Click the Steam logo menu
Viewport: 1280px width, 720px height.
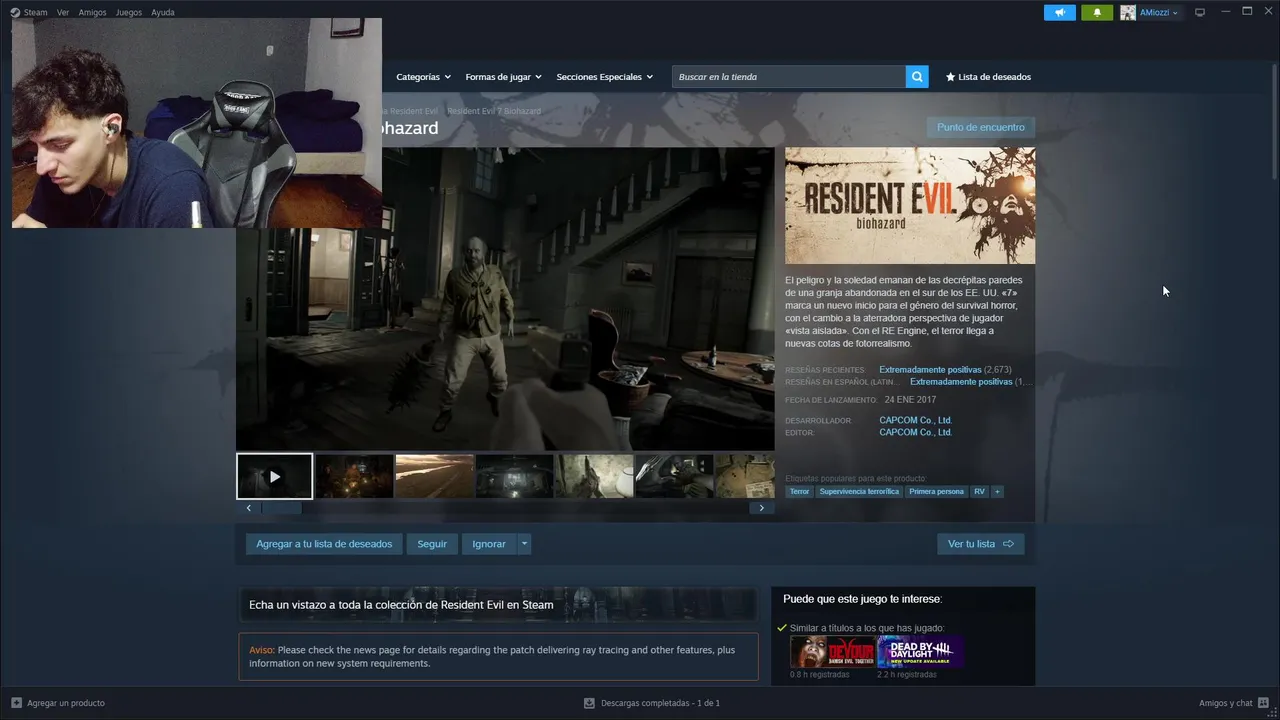(x=29, y=12)
